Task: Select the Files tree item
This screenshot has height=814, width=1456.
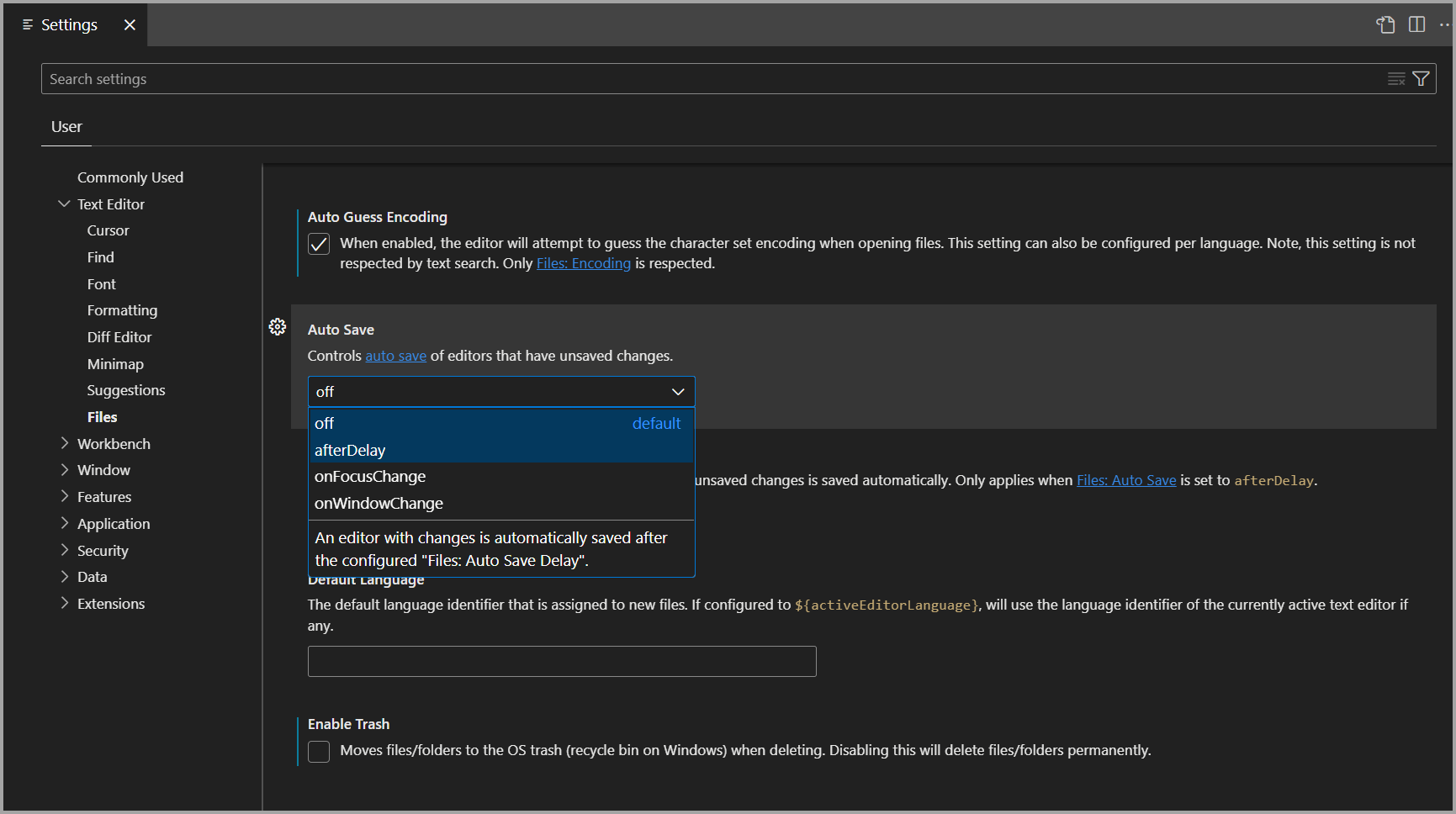Action: 102,416
